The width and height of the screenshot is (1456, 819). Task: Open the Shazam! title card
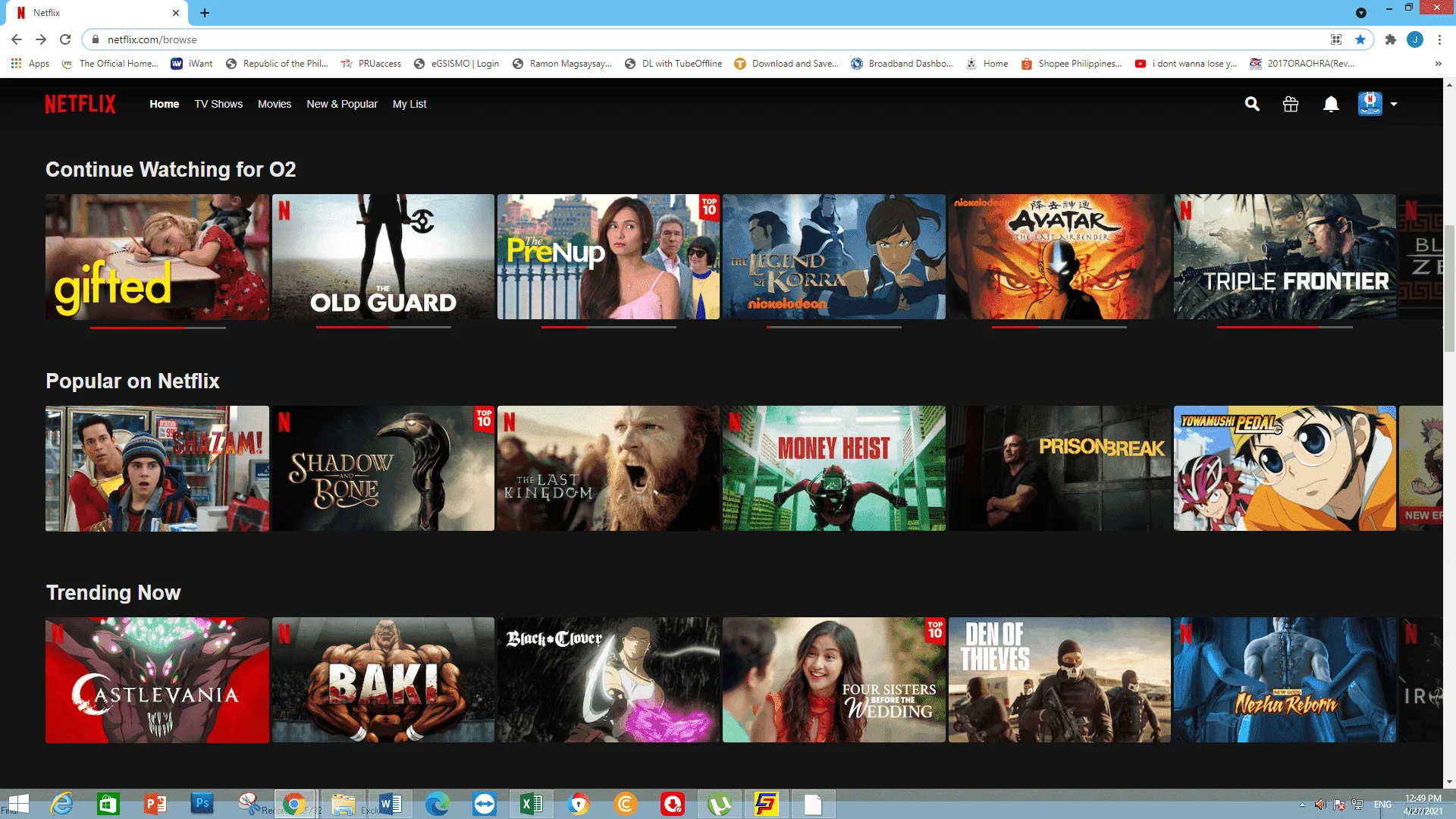point(157,468)
